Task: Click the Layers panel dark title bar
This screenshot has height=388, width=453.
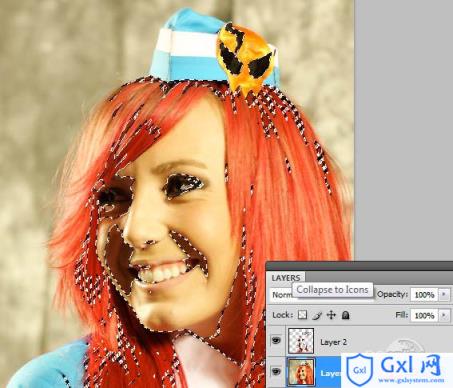Action: tap(359, 266)
